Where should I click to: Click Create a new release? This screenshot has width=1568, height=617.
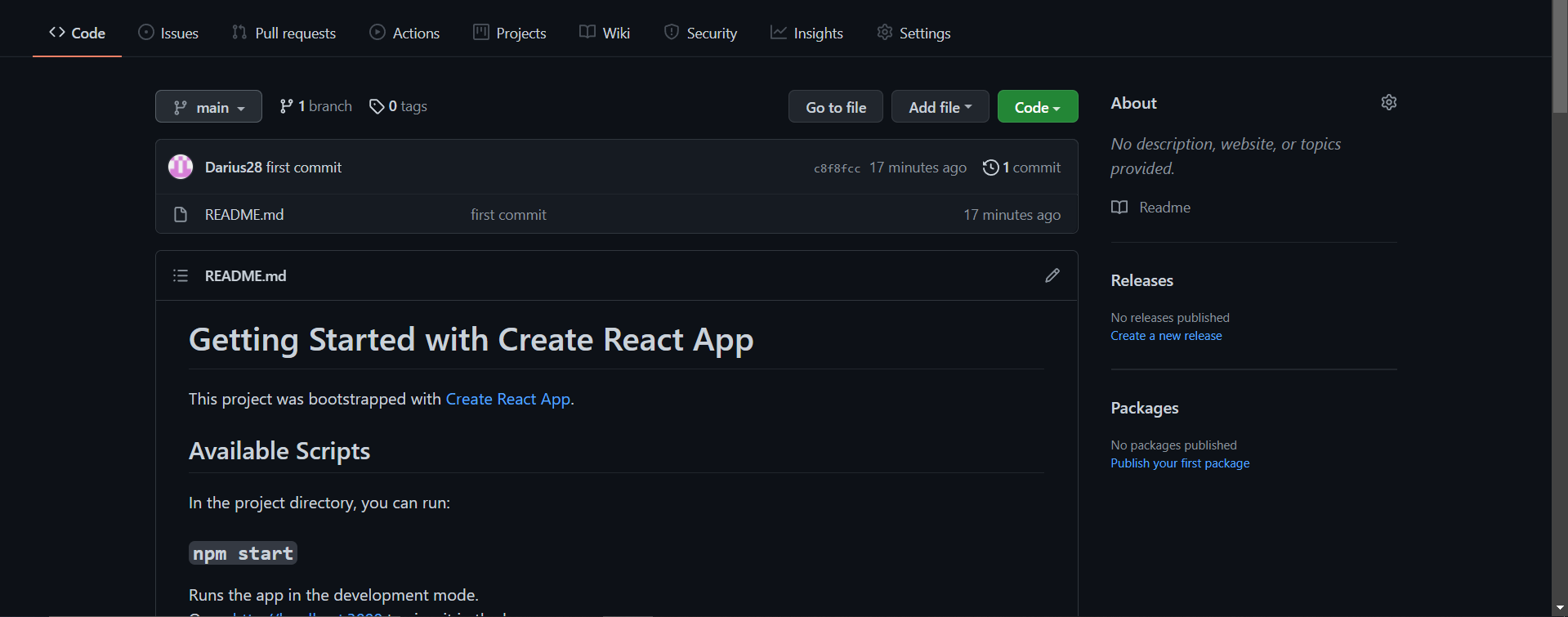pos(1166,336)
